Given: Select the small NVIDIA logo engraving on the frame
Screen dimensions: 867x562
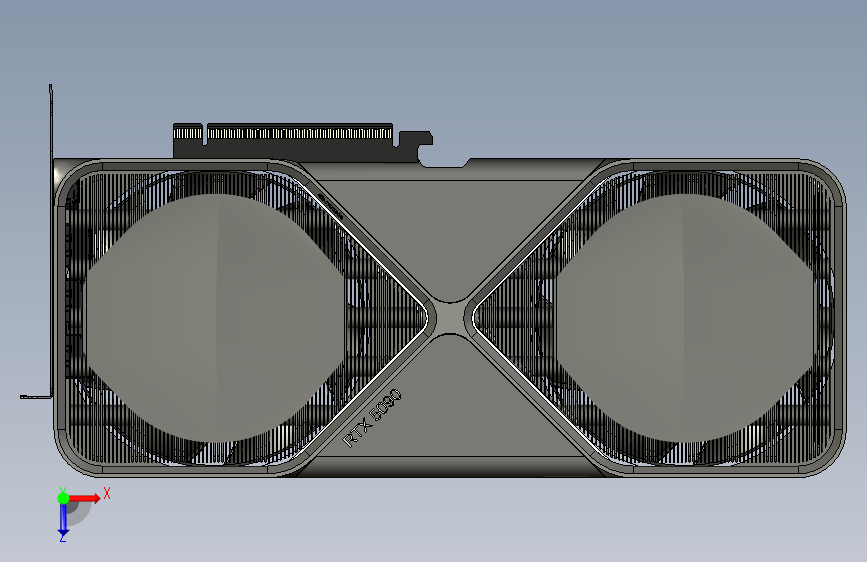Looking at the screenshot, I should point(331,207).
